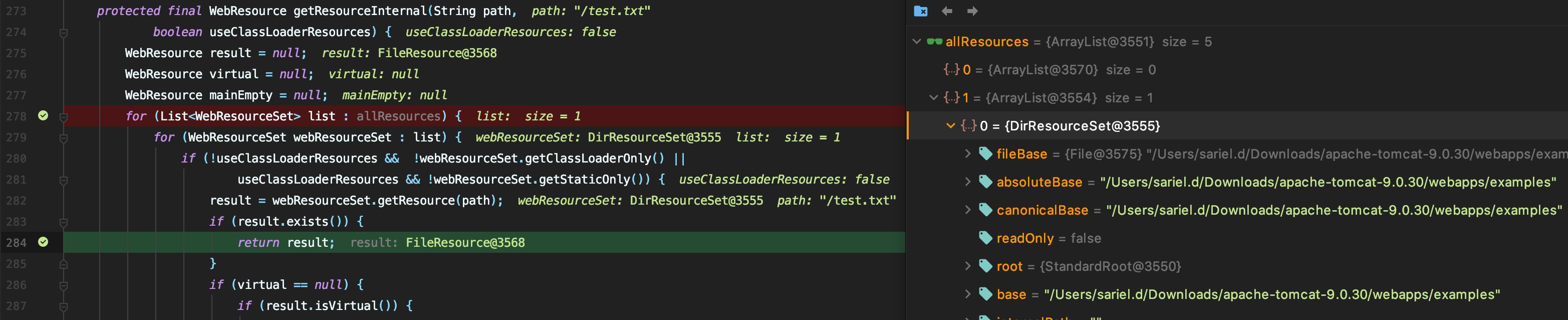The width and height of the screenshot is (1568, 320).
Task: Click the tag icon next to root
Action: point(985,266)
